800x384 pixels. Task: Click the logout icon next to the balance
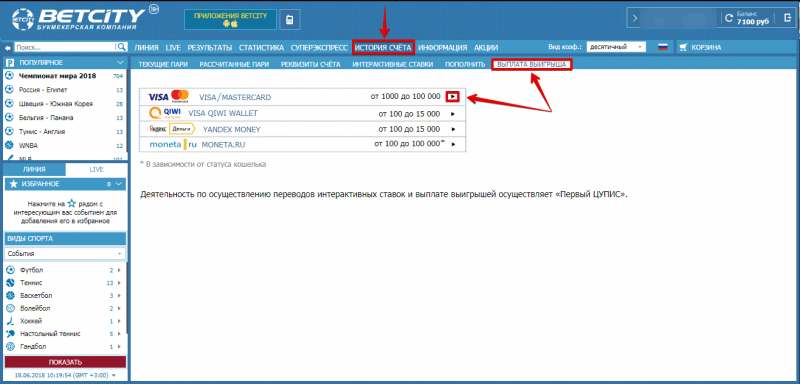(x=786, y=18)
